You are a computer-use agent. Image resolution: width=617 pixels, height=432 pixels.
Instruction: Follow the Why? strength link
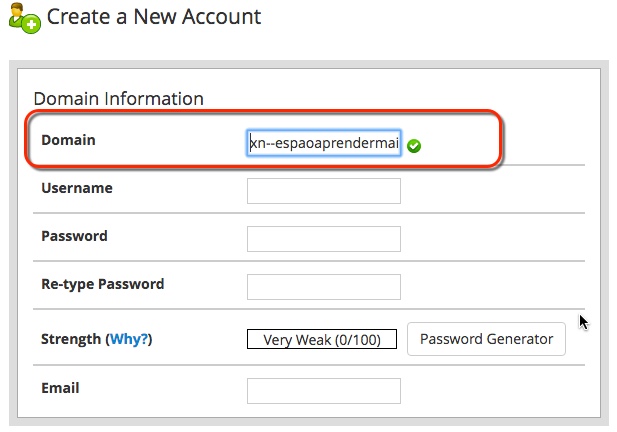[129, 339]
